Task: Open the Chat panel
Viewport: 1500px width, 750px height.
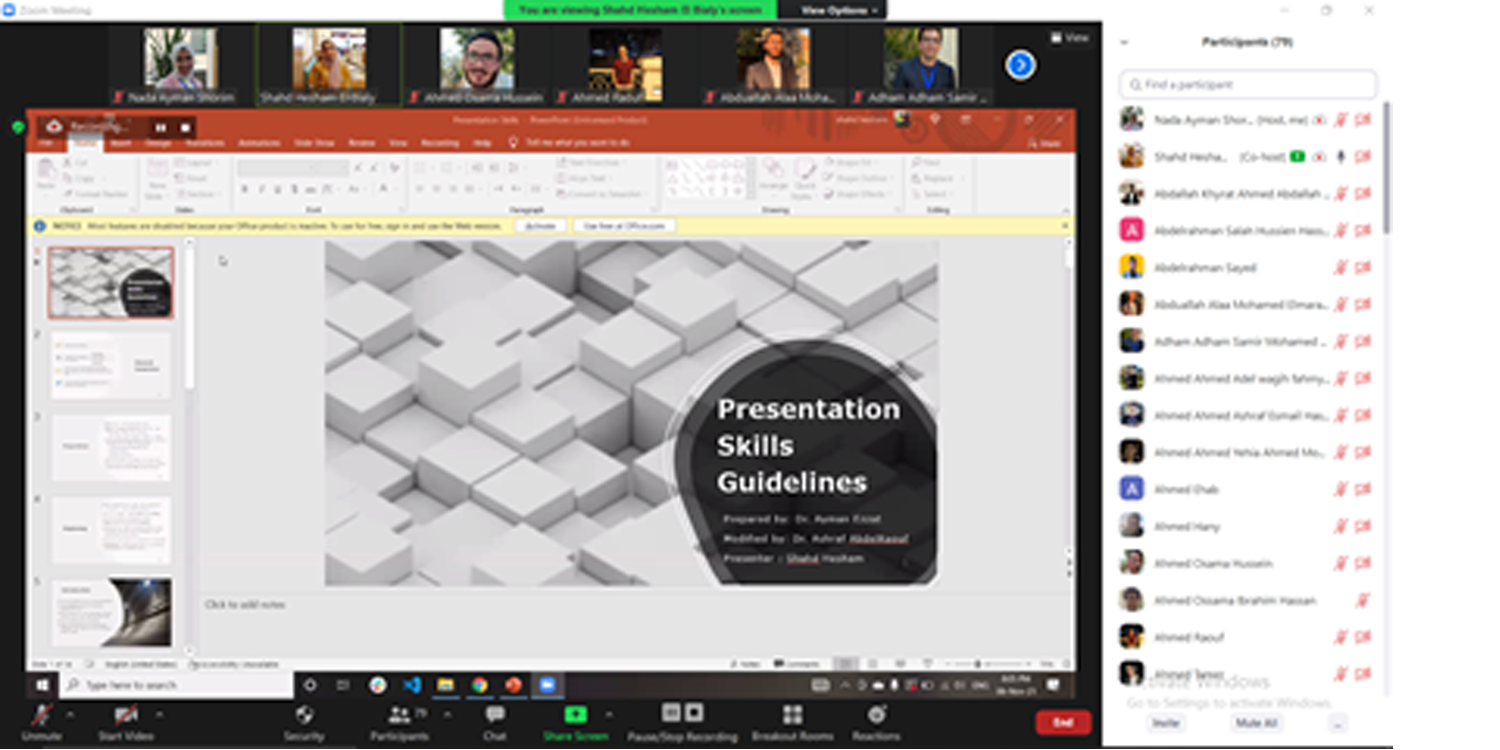Action: point(494,716)
